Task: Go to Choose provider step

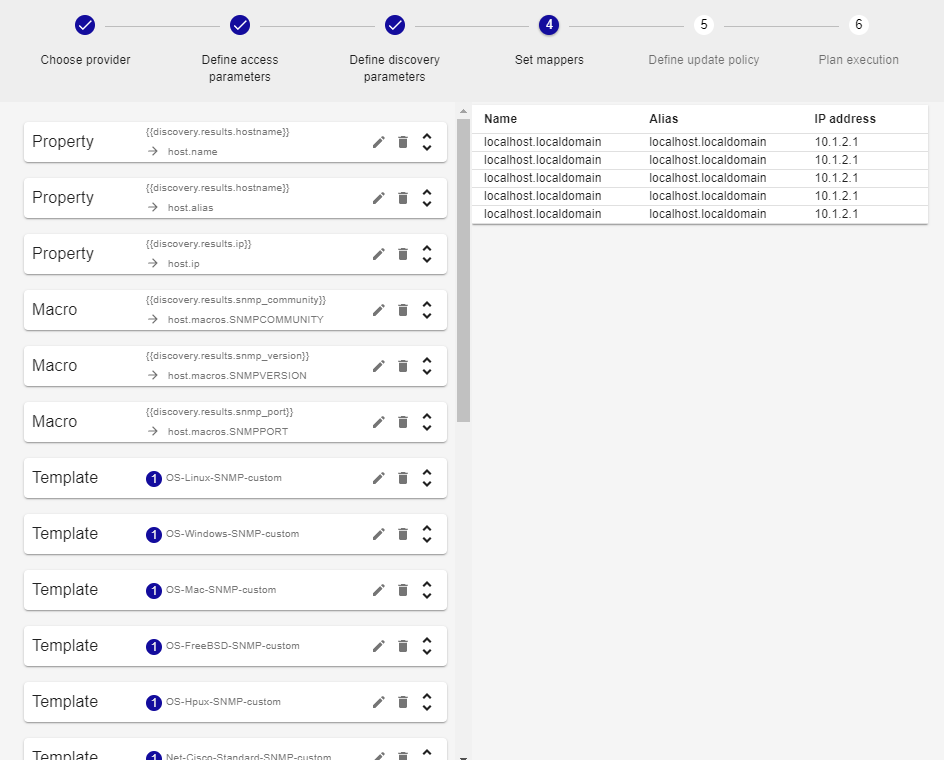Action: tap(85, 25)
